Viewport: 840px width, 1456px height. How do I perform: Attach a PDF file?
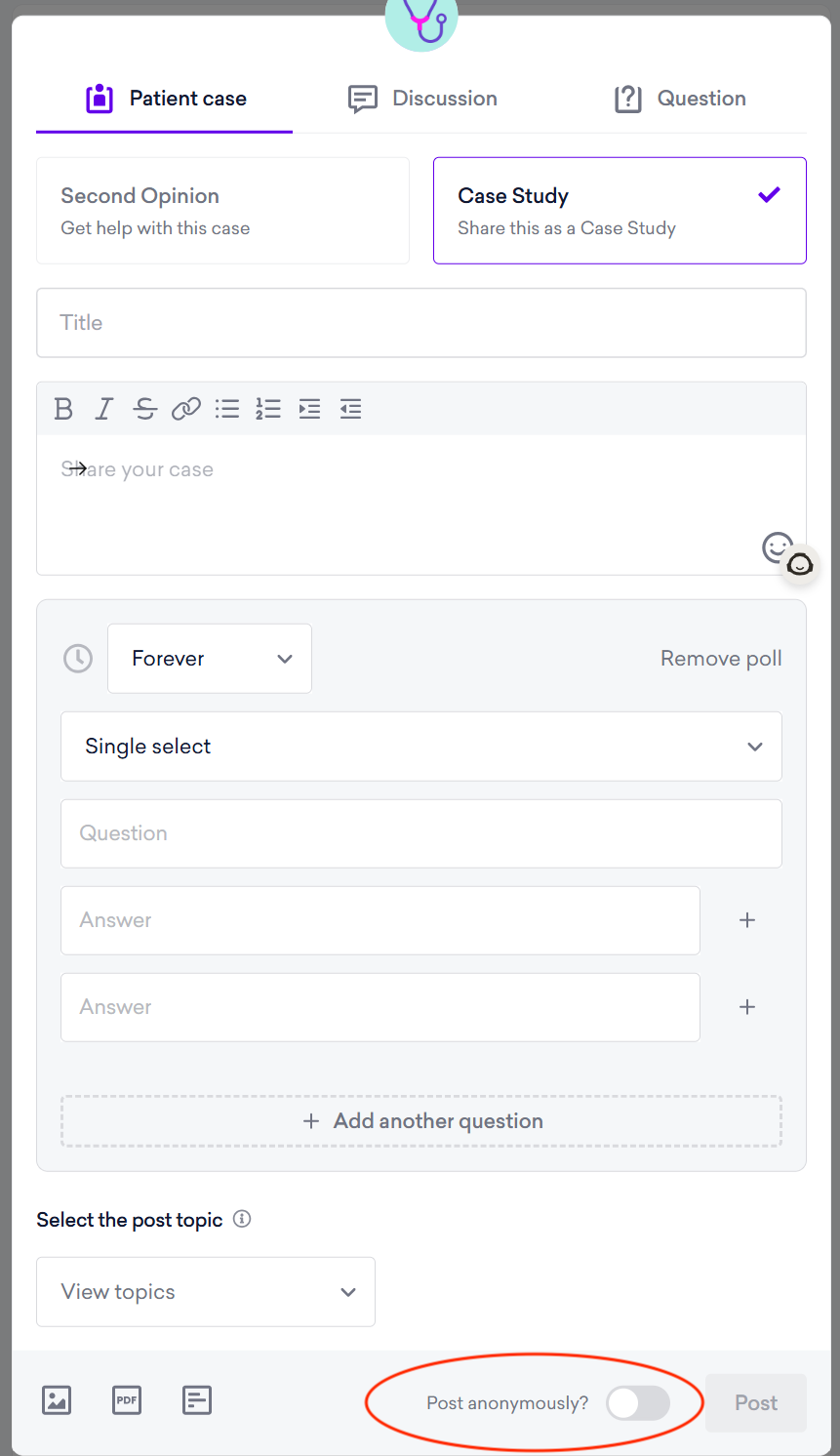click(x=127, y=1400)
